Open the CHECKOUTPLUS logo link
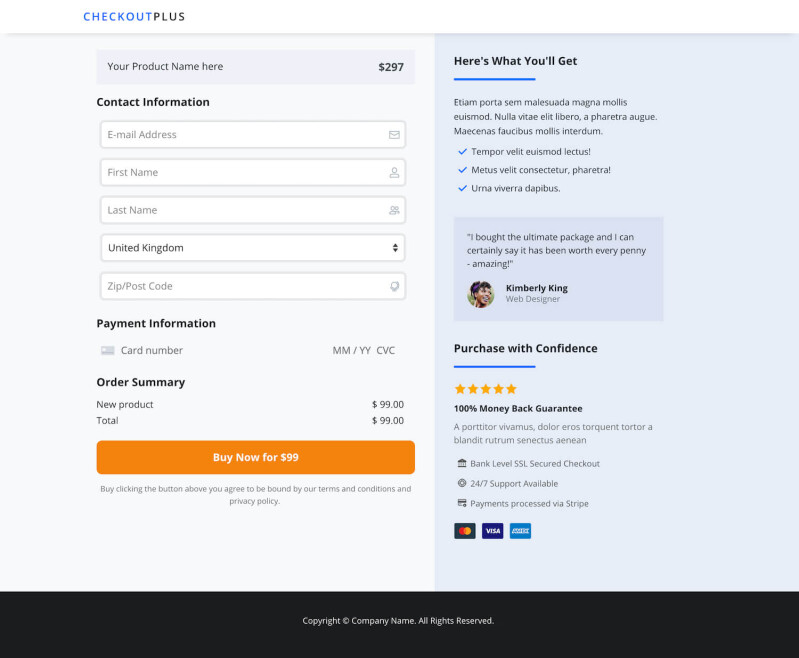 tap(134, 17)
